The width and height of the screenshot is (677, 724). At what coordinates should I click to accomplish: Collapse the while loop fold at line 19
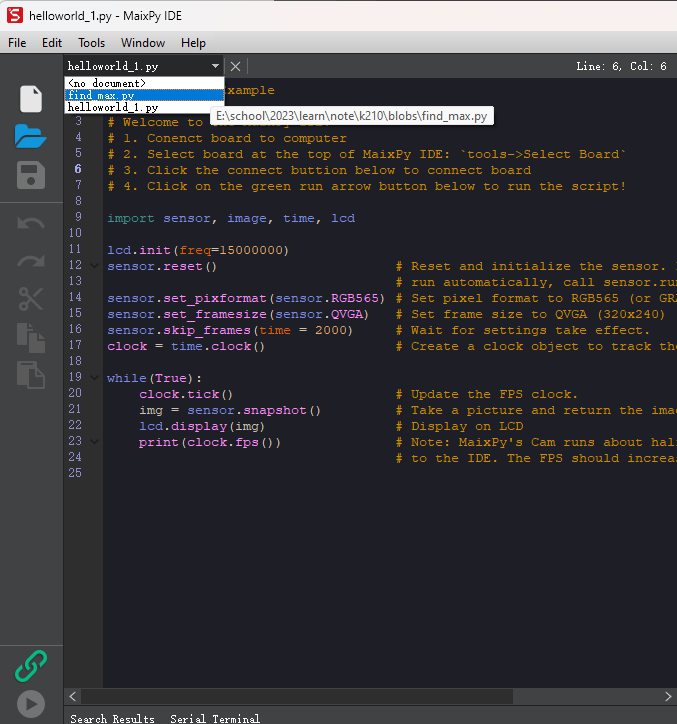[95, 378]
